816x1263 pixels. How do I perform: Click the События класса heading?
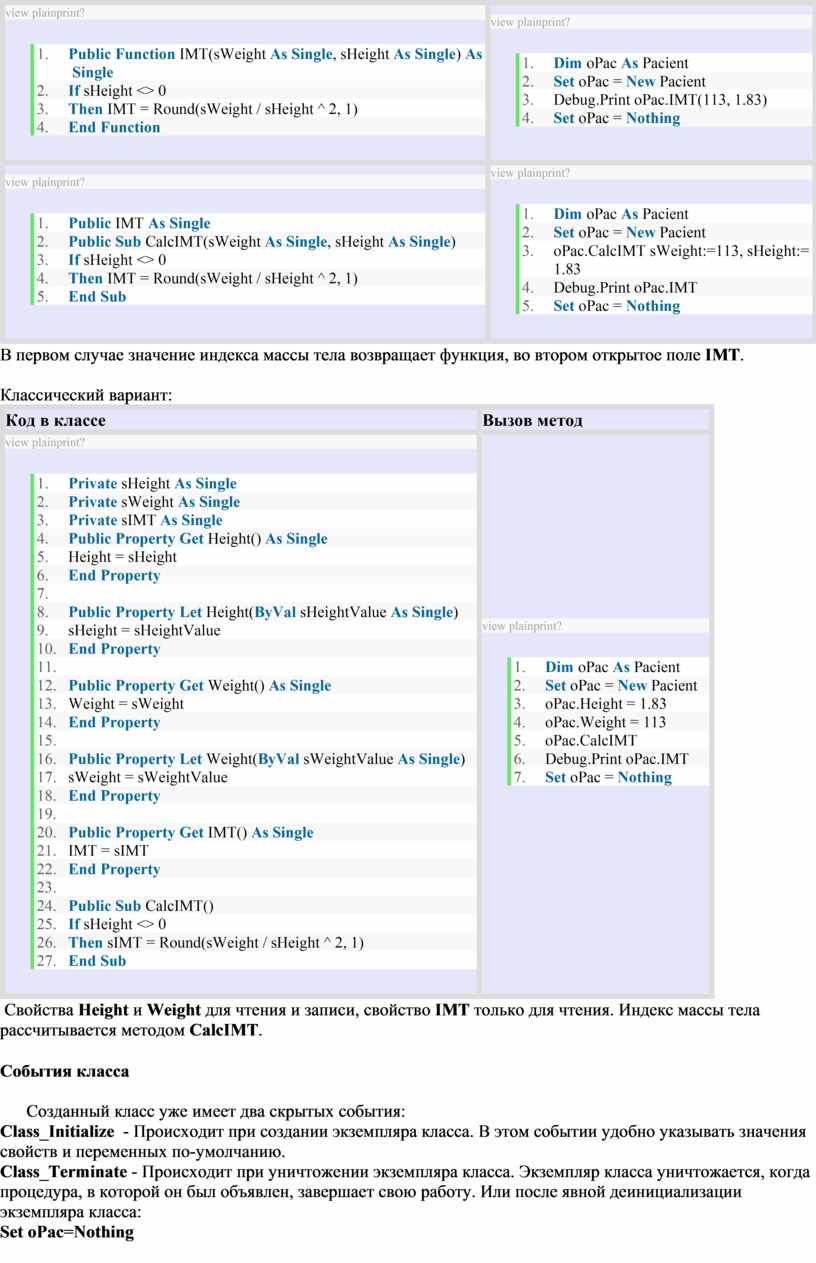64,1072
